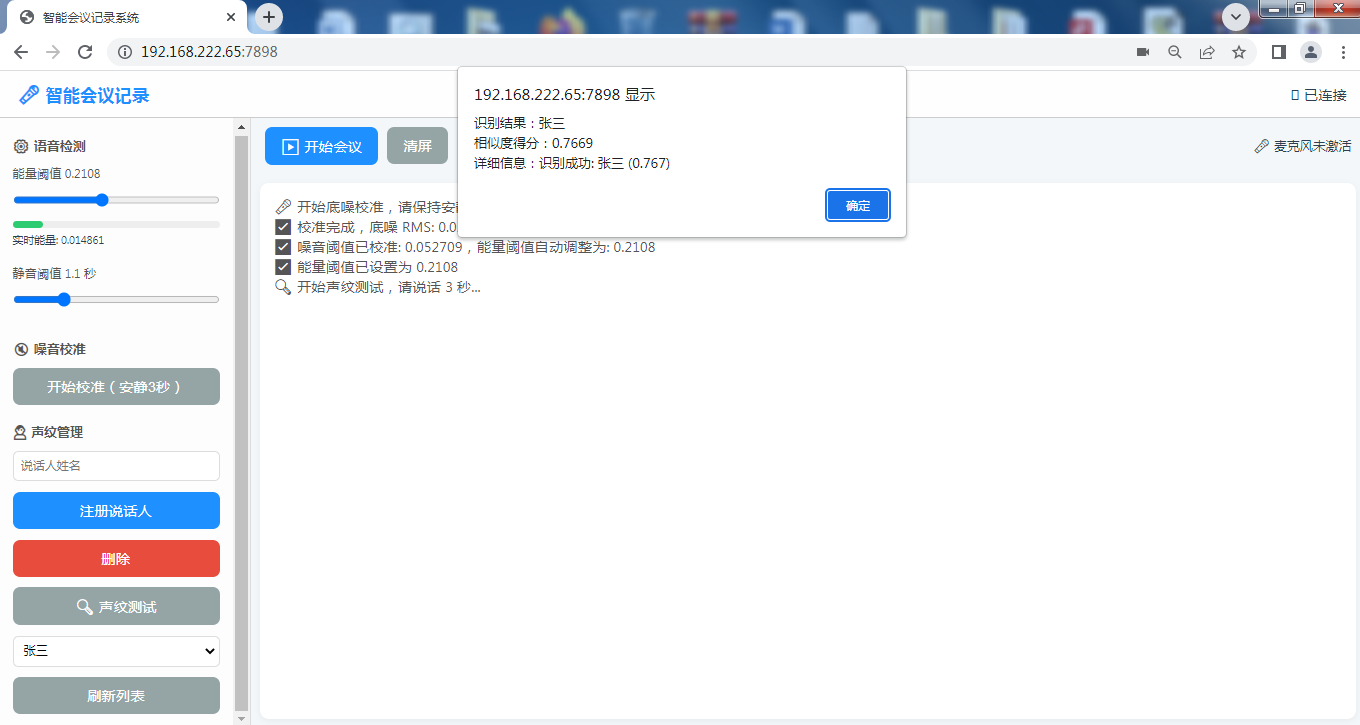Click the browser back arrow
1360x725 pixels.
tap(20, 52)
